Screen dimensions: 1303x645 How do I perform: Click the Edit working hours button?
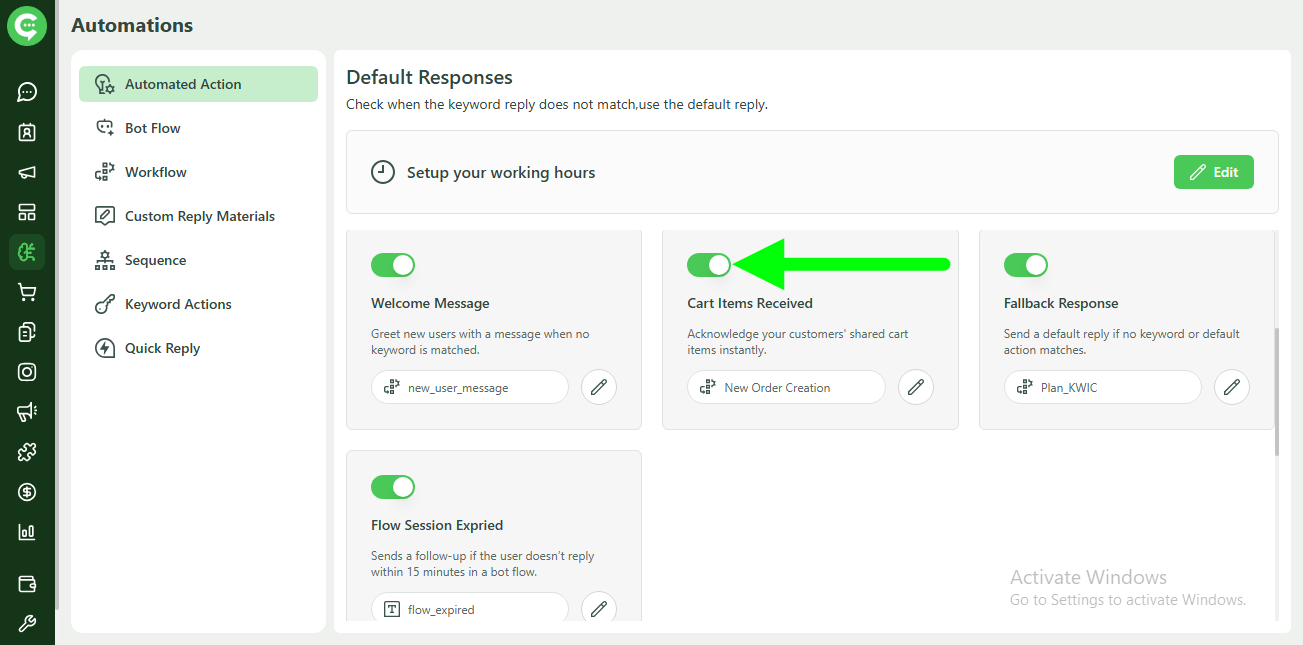(x=1213, y=171)
